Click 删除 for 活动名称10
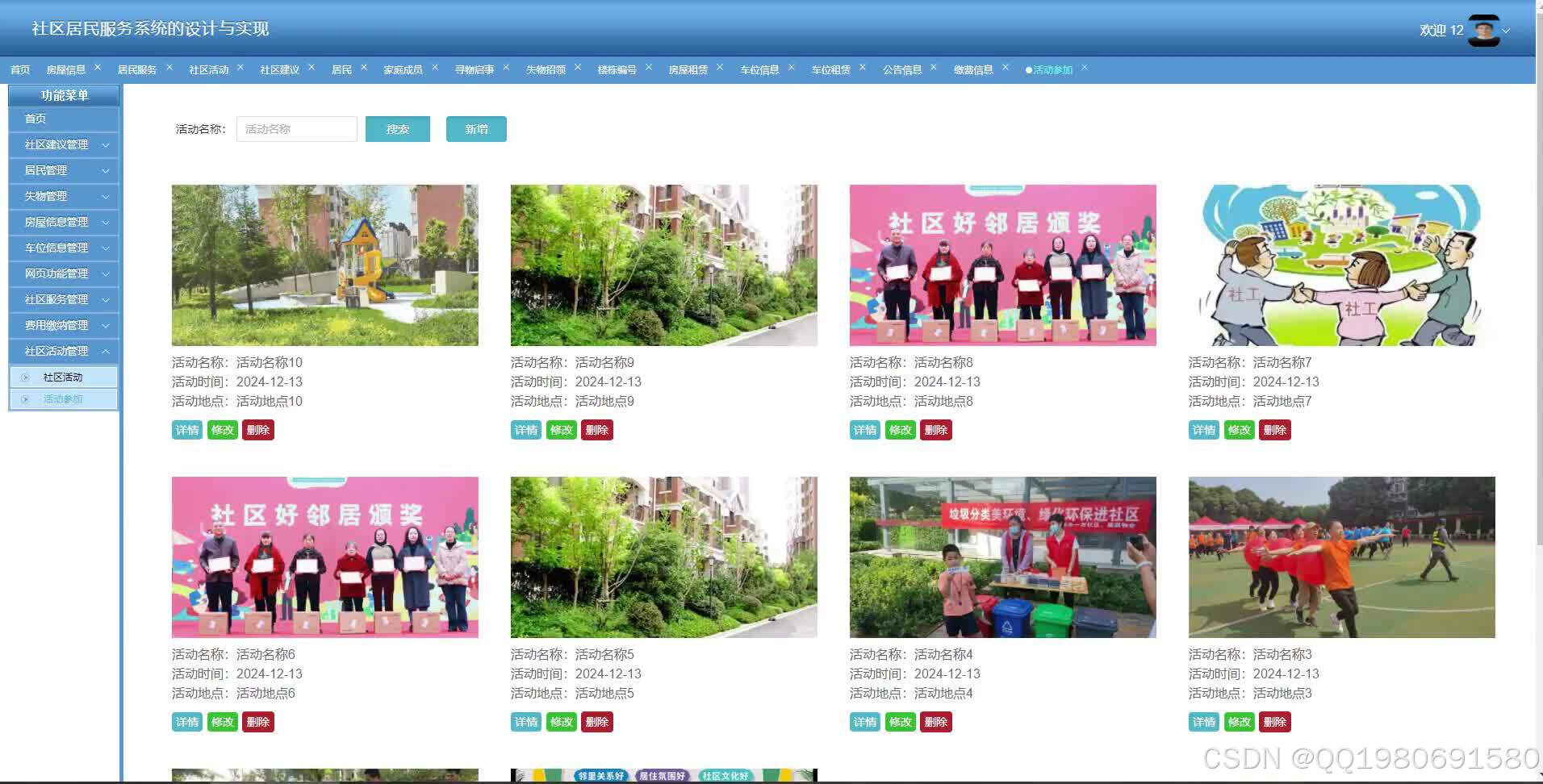Screen dimensions: 1543x784 [258, 430]
